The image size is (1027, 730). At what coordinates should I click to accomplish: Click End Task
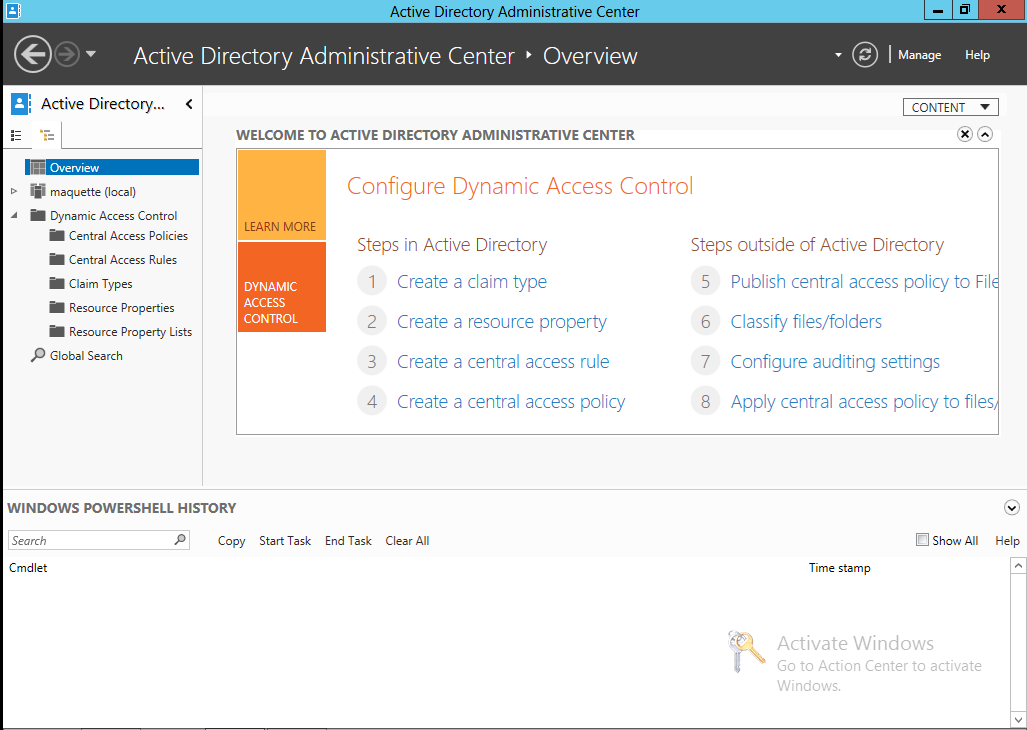(x=348, y=541)
